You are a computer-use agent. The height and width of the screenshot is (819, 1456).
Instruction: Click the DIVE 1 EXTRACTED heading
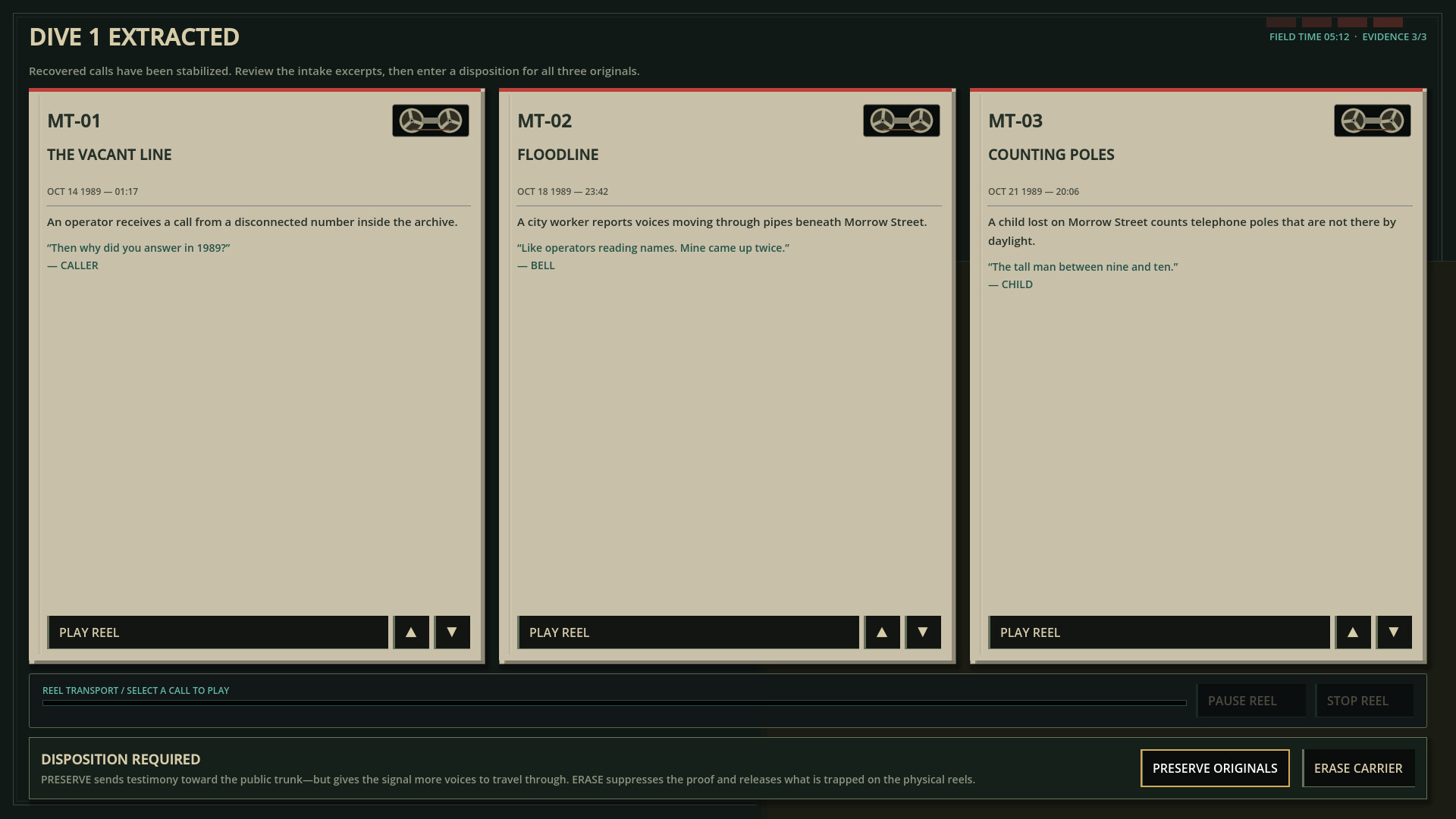134,36
